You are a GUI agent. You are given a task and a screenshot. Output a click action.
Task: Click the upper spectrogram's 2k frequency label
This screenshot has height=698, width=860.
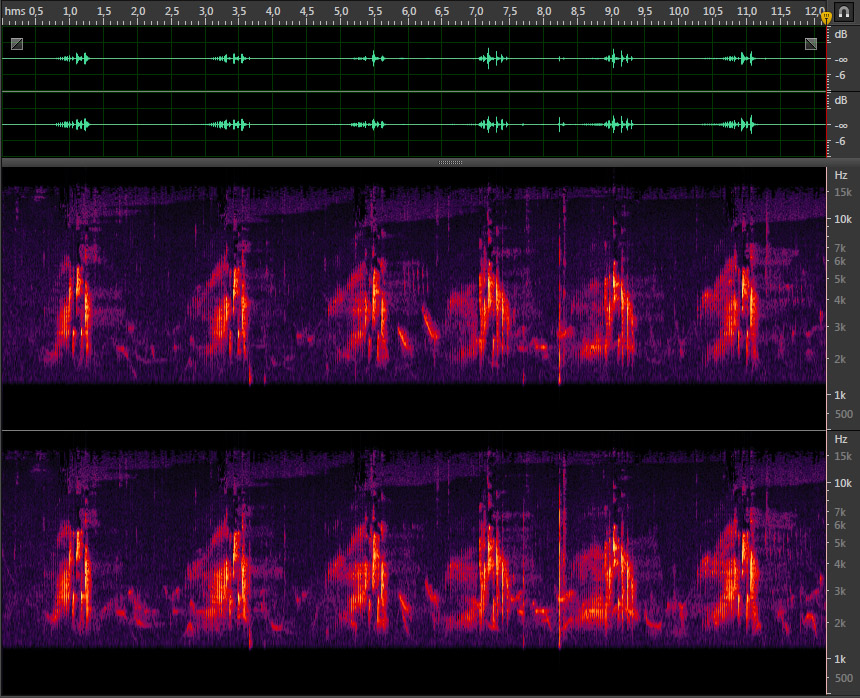coord(840,360)
